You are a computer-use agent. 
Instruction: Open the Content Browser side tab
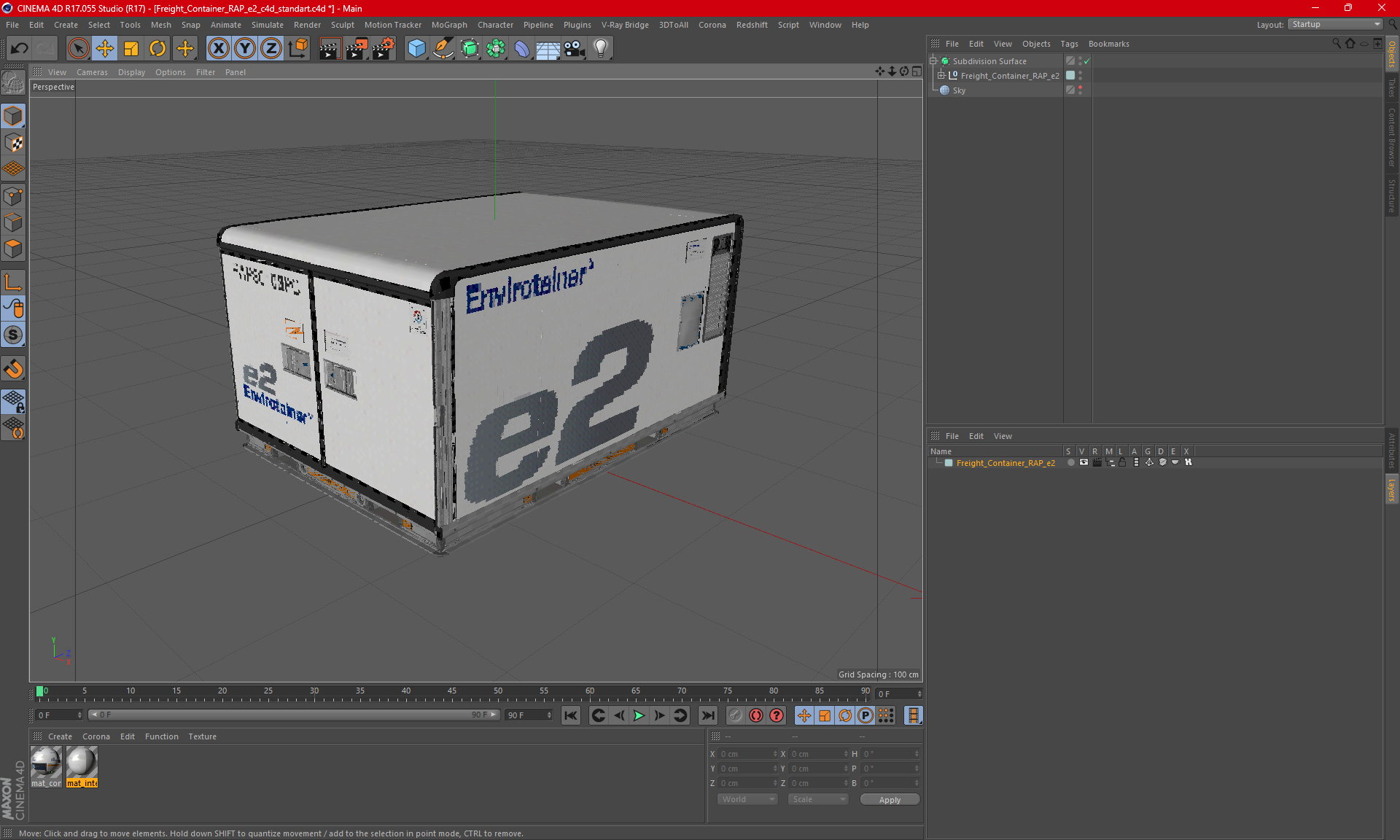(x=1392, y=136)
